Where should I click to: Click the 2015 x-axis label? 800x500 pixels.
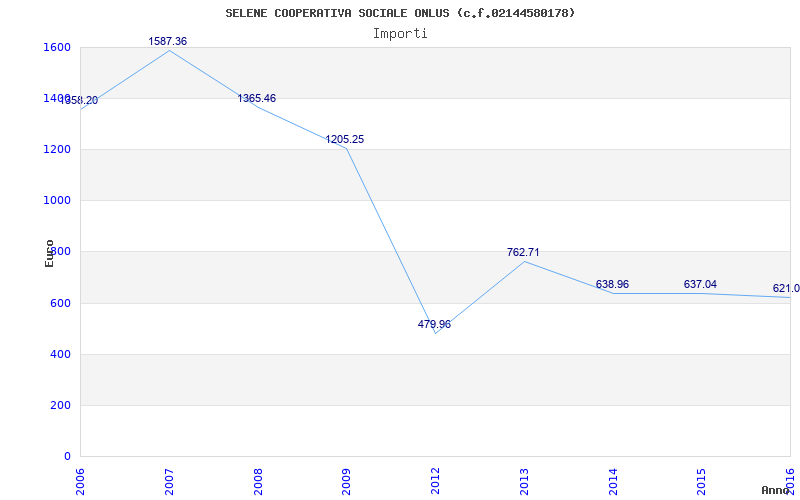coord(702,482)
